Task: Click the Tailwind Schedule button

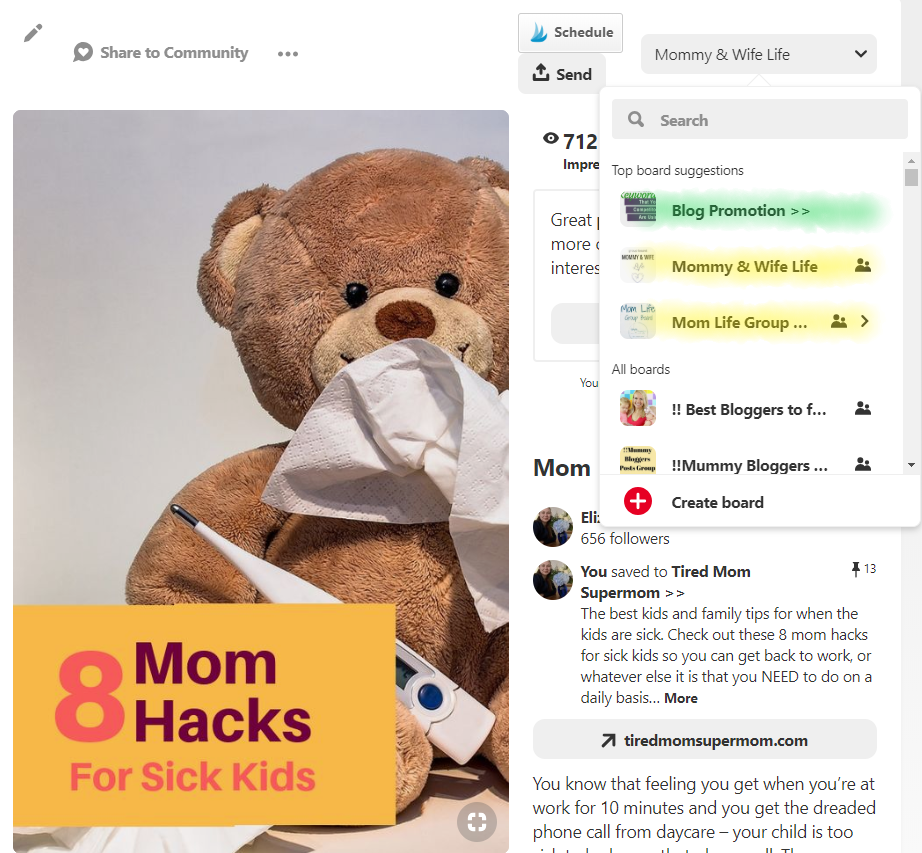Action: (570, 32)
